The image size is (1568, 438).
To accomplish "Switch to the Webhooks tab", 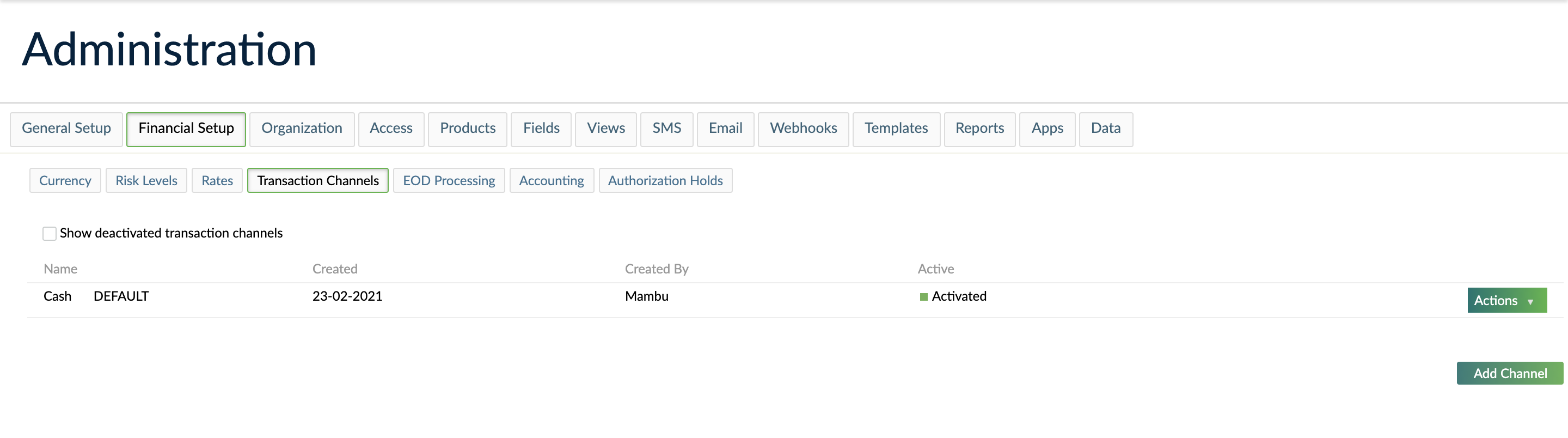I will click(804, 129).
